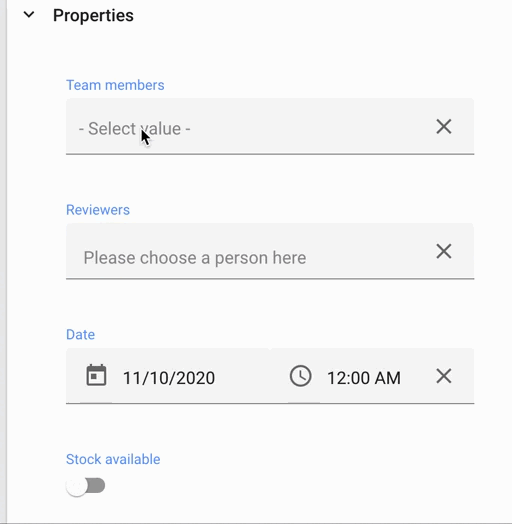The height and width of the screenshot is (524, 512).
Task: Focus the Reviewers person field
Action: 270,251
